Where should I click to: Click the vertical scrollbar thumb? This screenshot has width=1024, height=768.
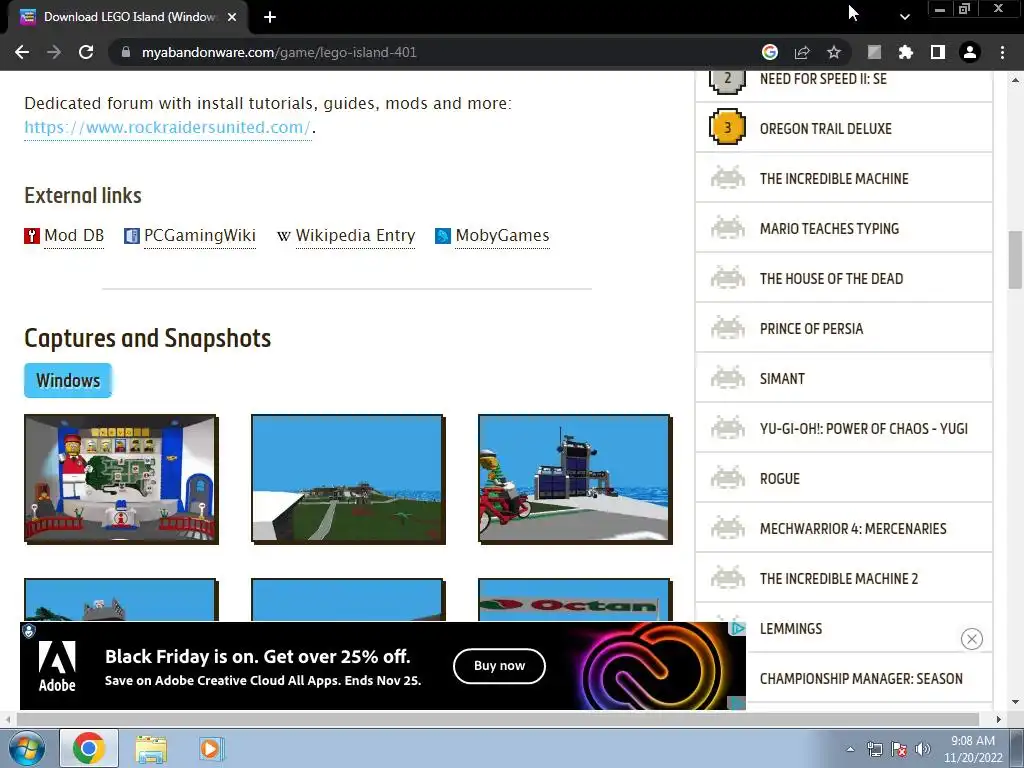tap(1015, 260)
